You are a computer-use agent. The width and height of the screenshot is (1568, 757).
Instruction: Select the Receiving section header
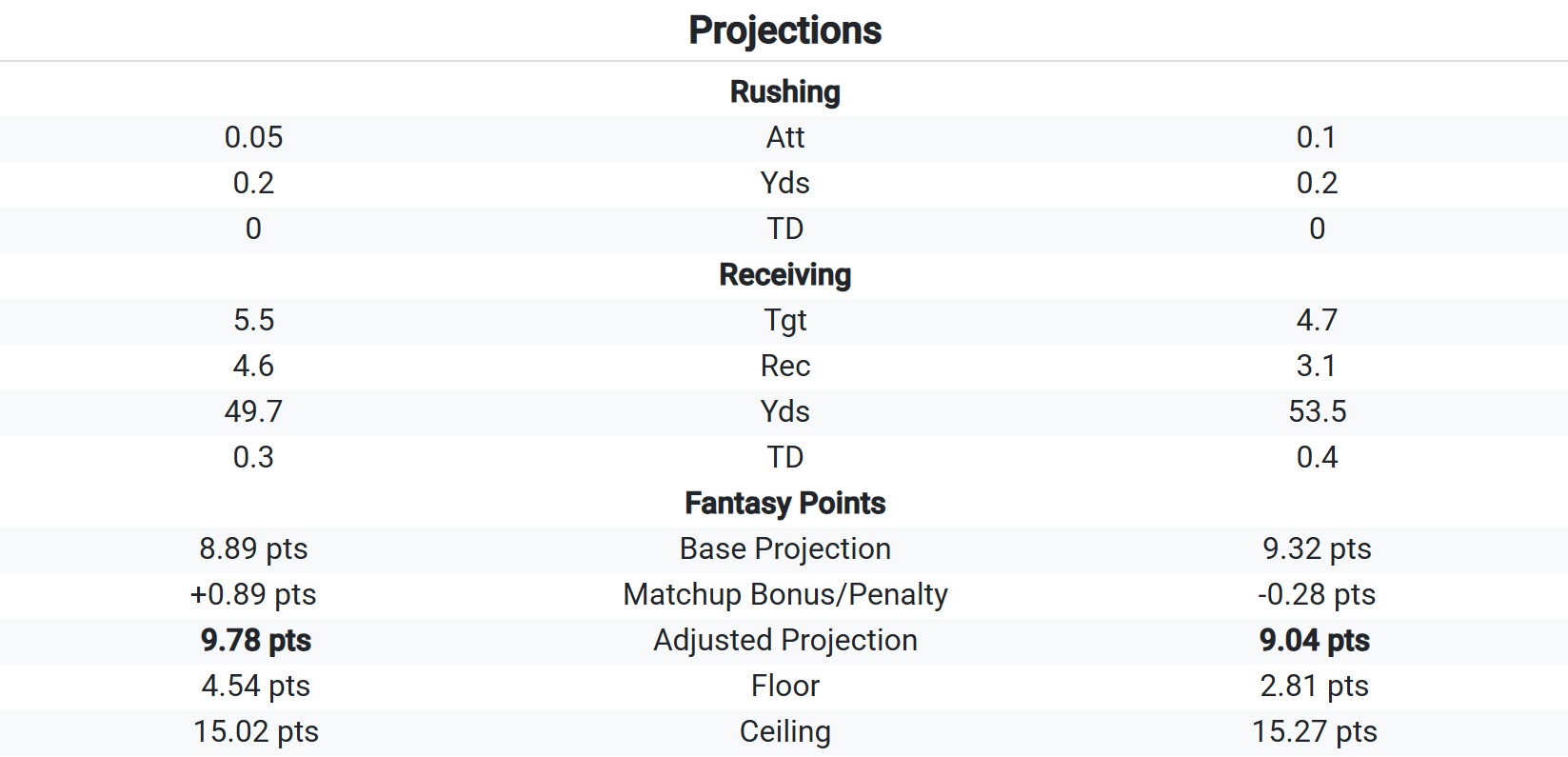pyautogui.click(x=784, y=274)
